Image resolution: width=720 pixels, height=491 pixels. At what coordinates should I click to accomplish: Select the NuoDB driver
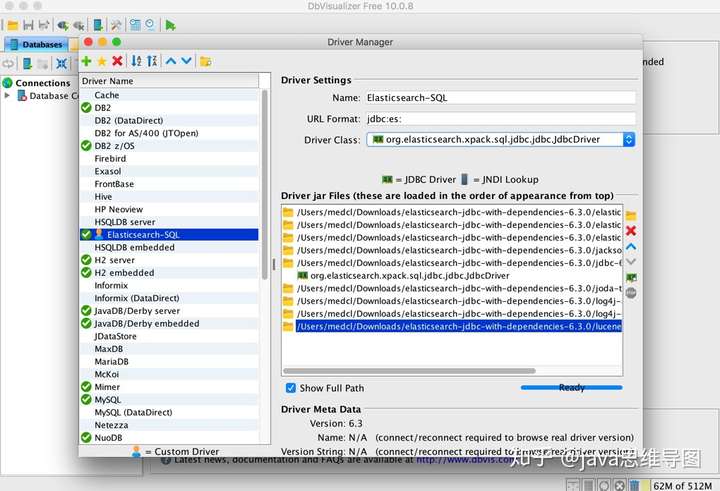(x=169, y=438)
